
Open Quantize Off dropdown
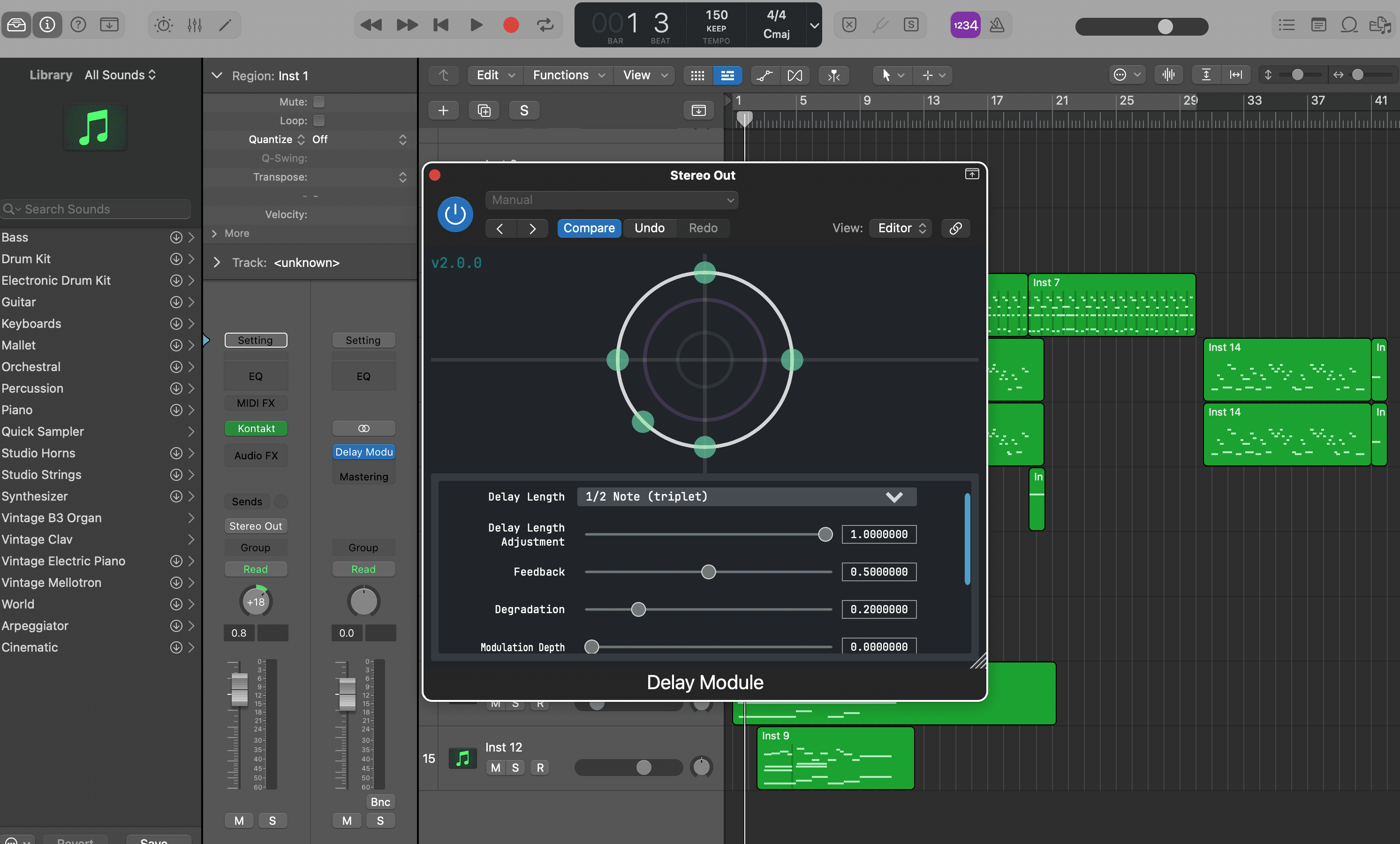click(x=359, y=139)
